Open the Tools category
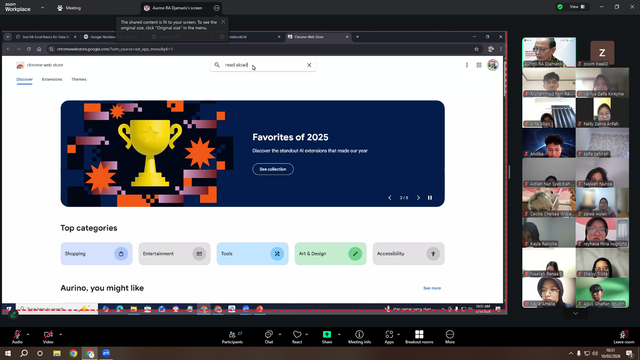Image resolution: width=640 pixels, height=360 pixels. coord(252,253)
